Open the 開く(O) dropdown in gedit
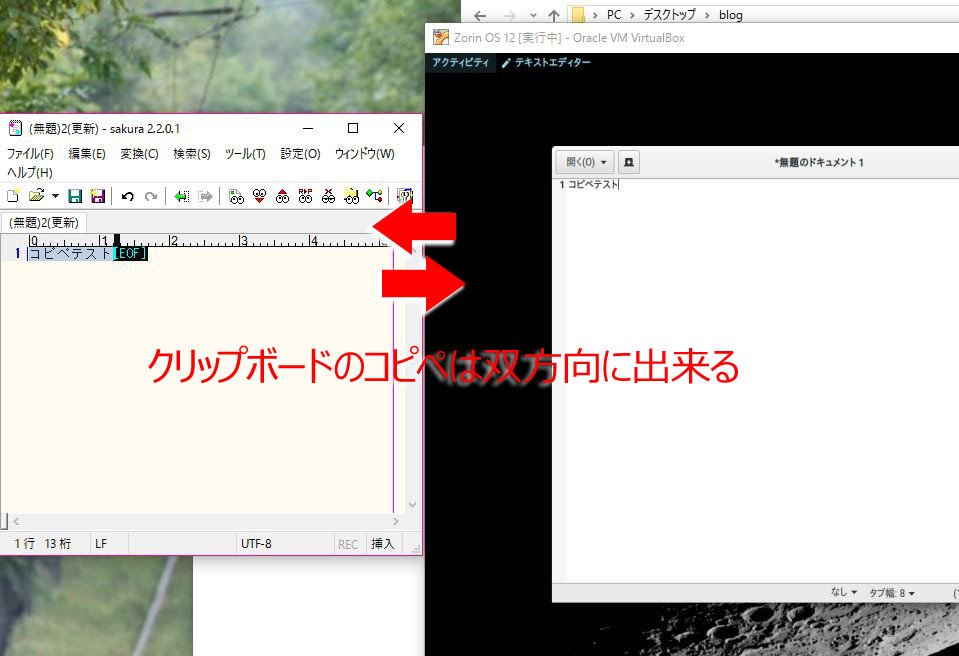The height and width of the screenshot is (656, 959). 587,162
